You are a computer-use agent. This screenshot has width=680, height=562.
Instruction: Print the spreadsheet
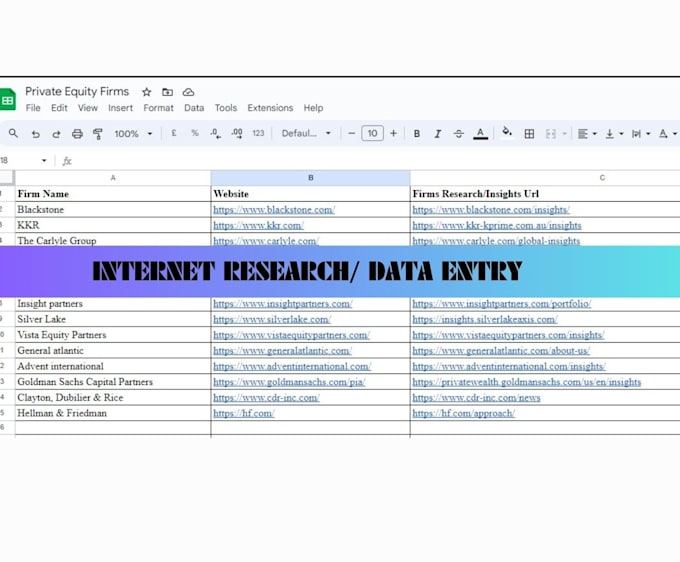(77, 134)
